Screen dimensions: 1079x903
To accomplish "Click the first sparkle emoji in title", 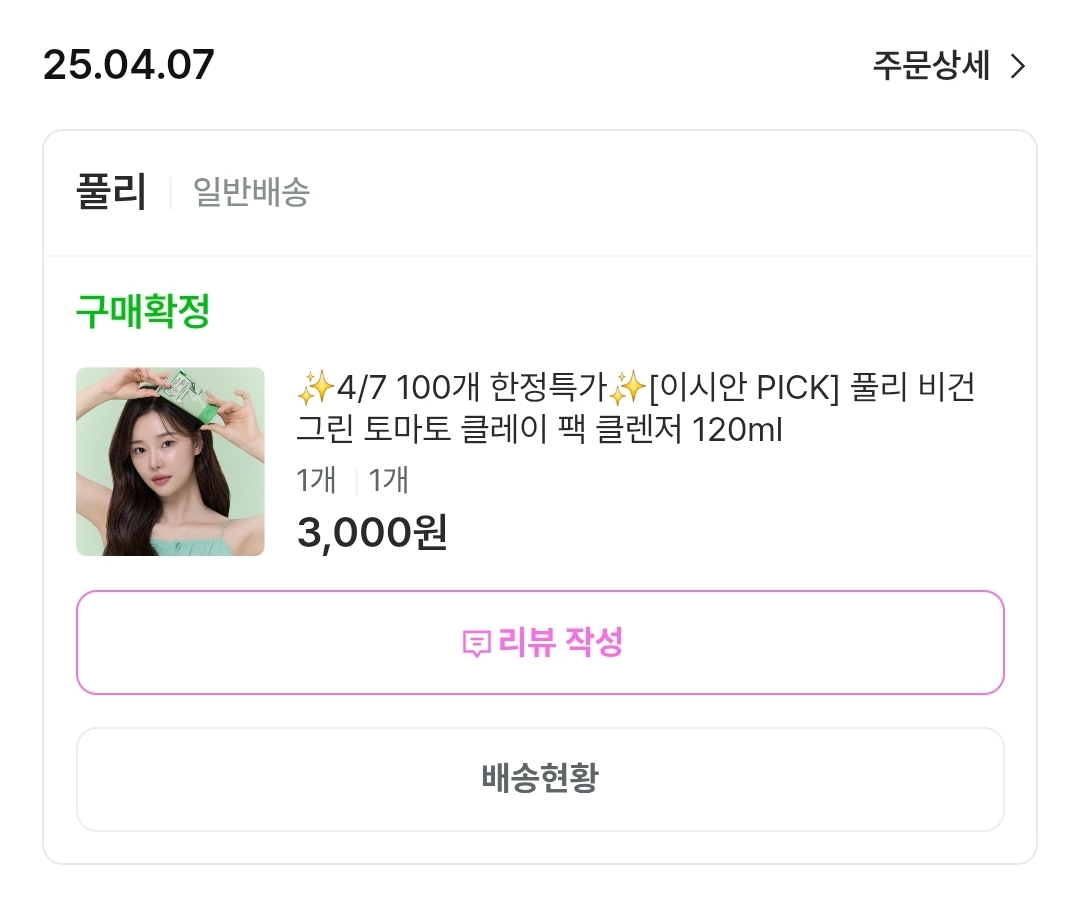I will 315,387.
